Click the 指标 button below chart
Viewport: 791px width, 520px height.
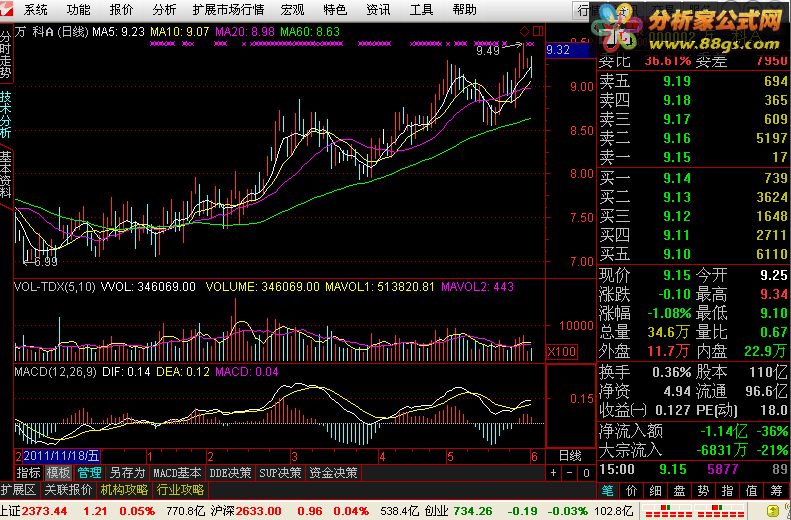[28, 473]
